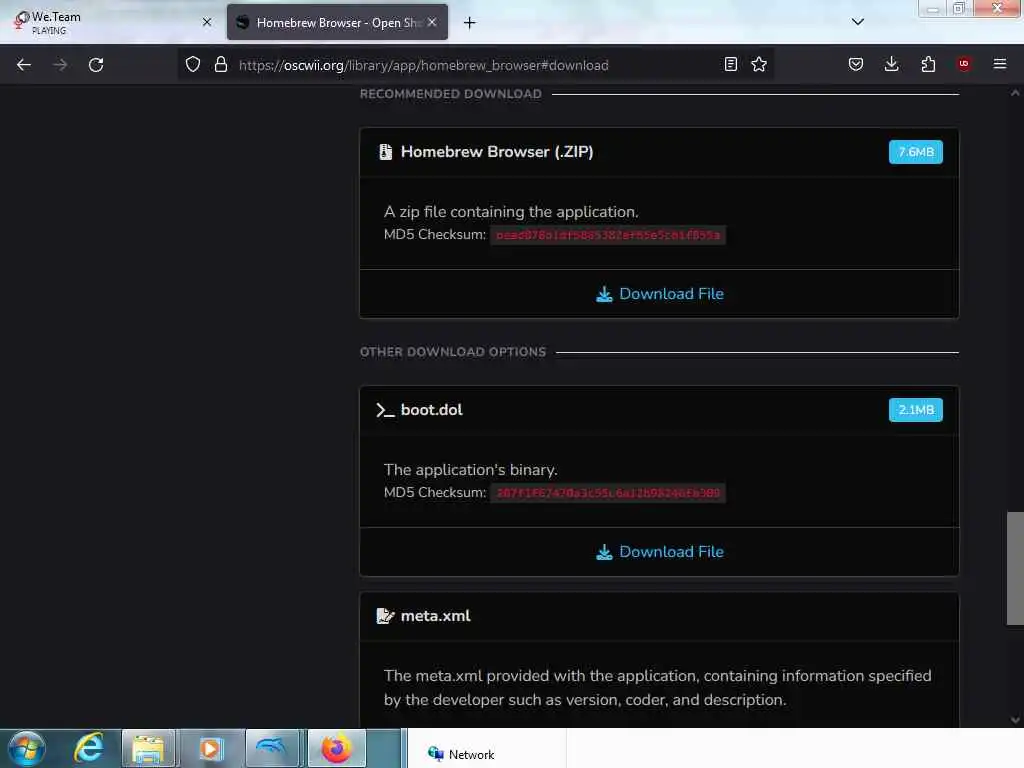Click the 2.1MB size badge
This screenshot has width=1024, height=768.
click(916, 410)
